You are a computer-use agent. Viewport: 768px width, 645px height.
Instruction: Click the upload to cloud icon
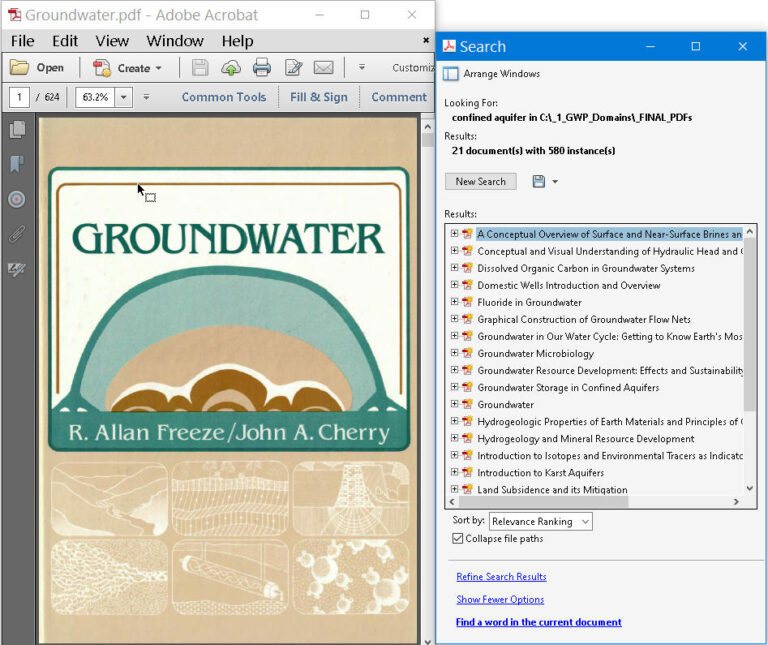coord(231,68)
